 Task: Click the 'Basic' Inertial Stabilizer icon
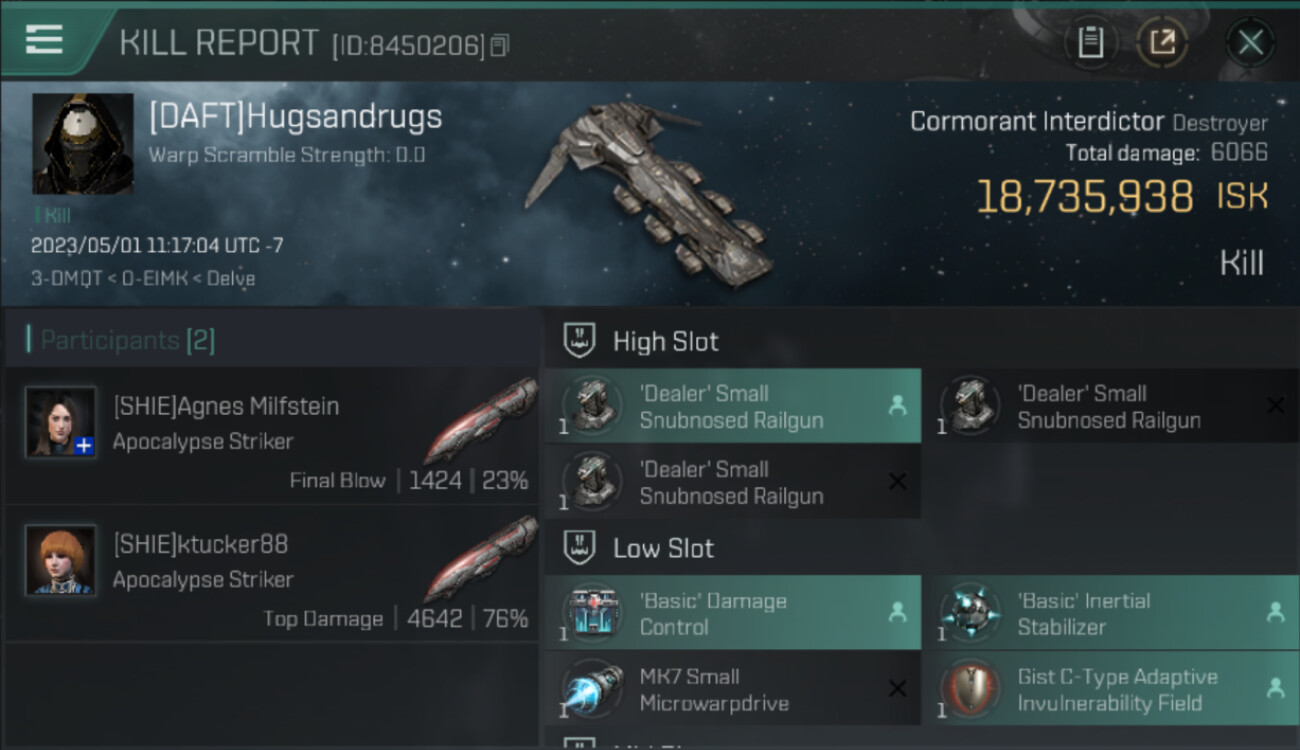pyautogui.click(x=971, y=612)
